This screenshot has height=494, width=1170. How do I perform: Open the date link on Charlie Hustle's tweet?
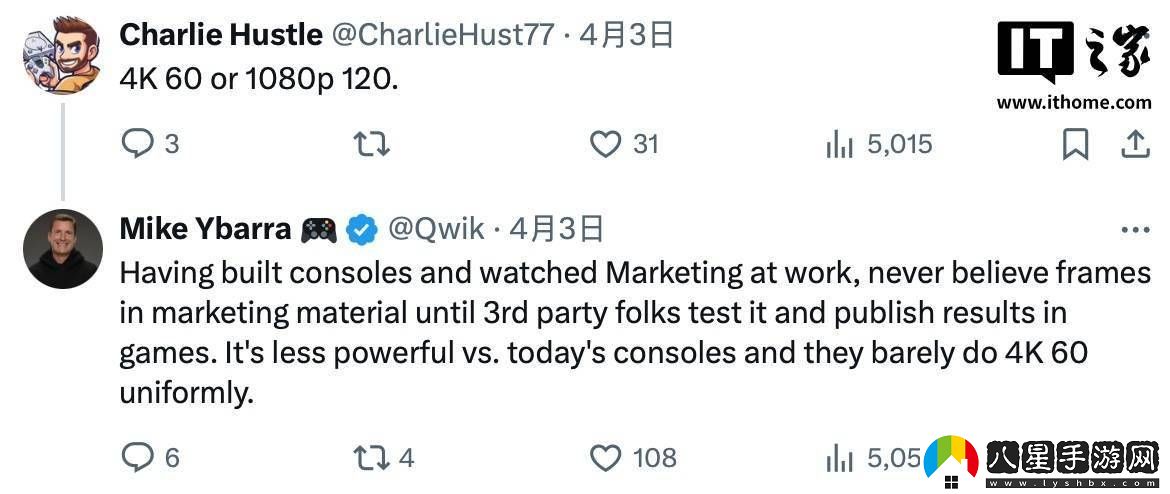pyautogui.click(x=627, y=35)
